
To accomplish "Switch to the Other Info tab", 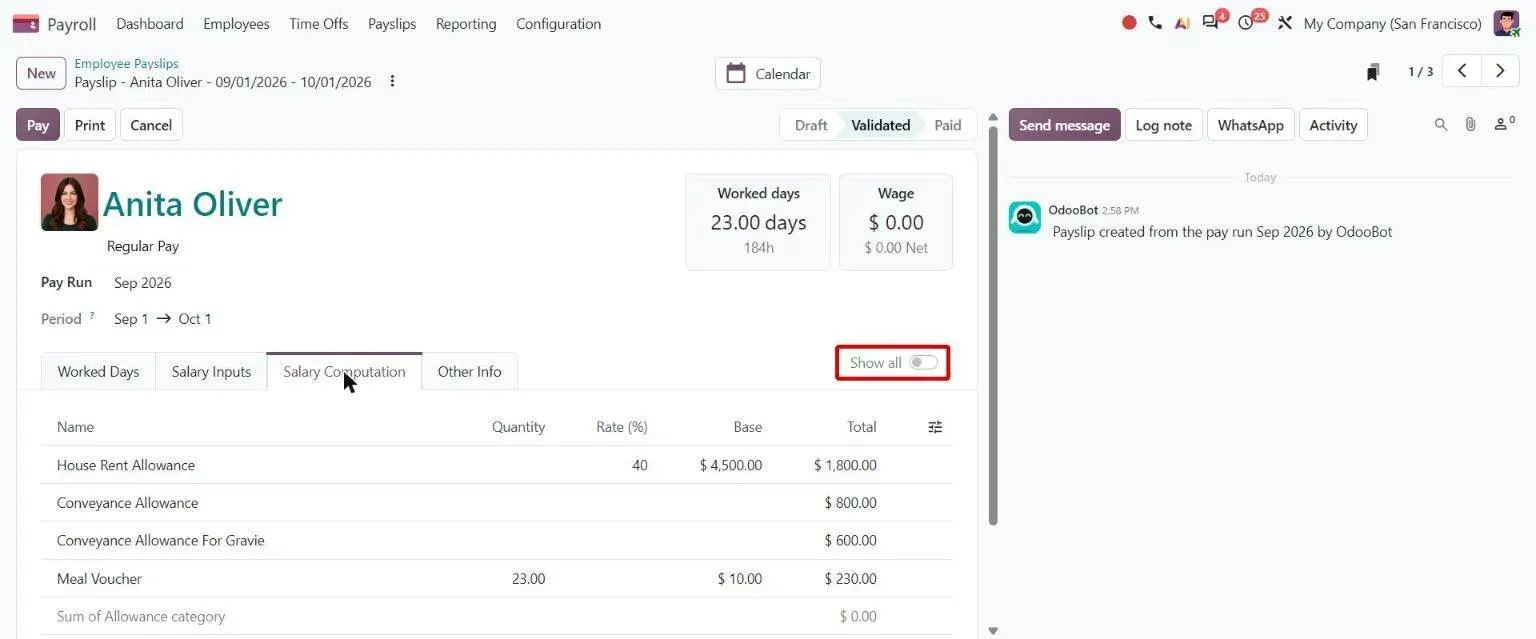I will [469, 371].
